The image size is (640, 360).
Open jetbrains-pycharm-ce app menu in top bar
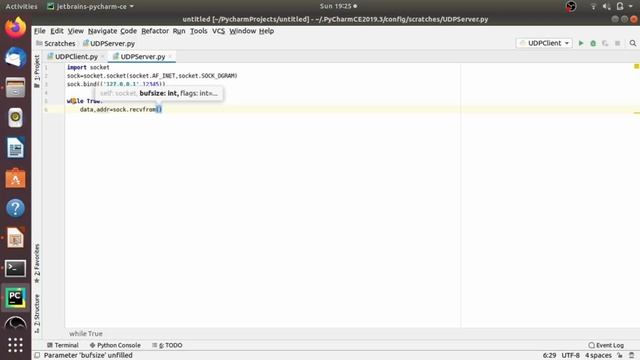(x=91, y=6)
